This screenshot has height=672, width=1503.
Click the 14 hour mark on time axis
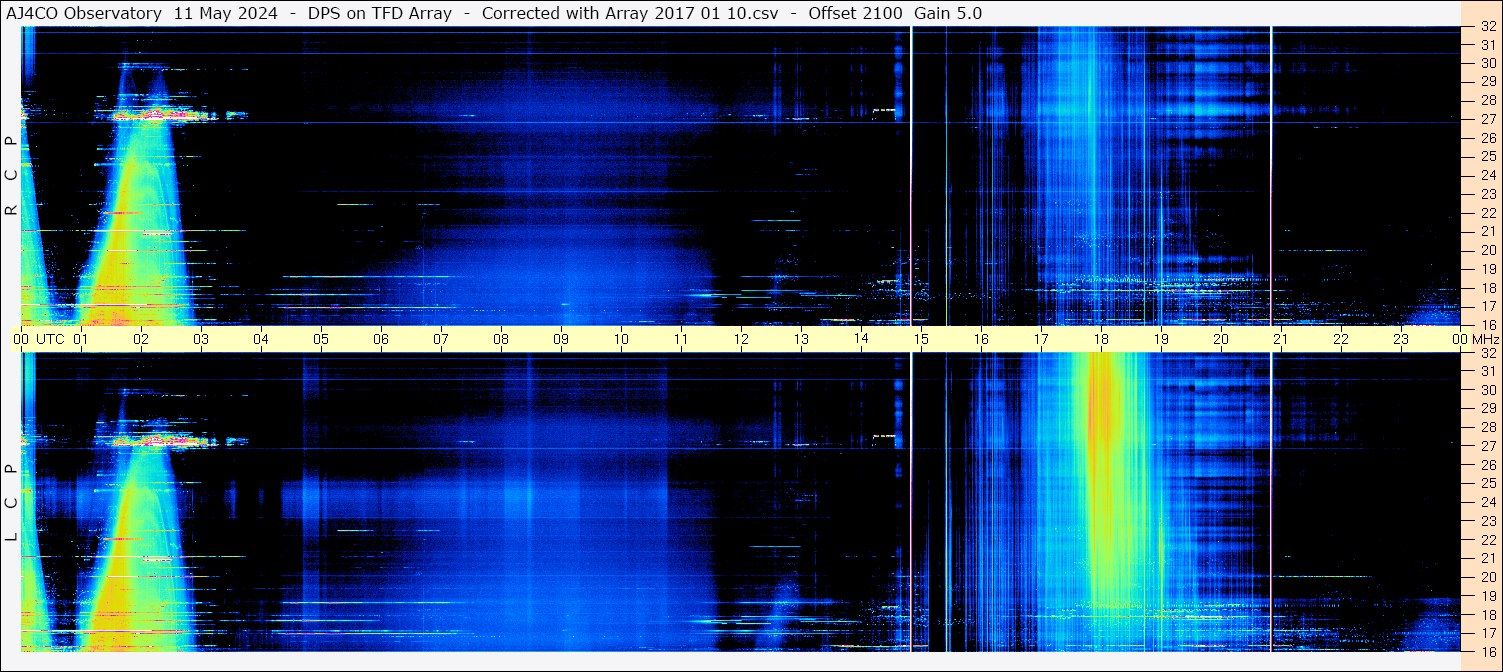861,339
